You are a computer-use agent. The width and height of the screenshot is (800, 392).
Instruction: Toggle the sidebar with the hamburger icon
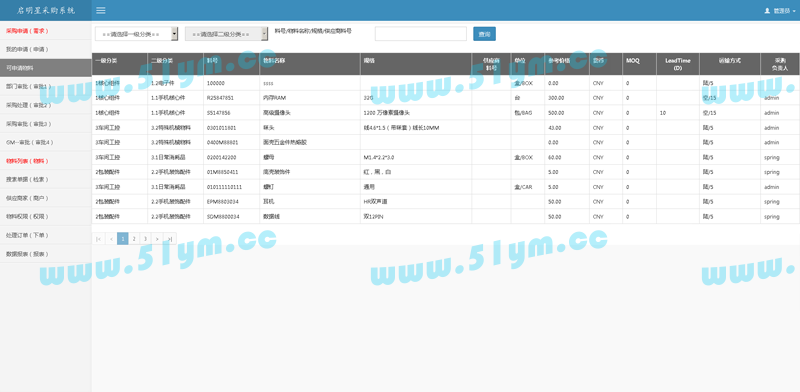(101, 10)
